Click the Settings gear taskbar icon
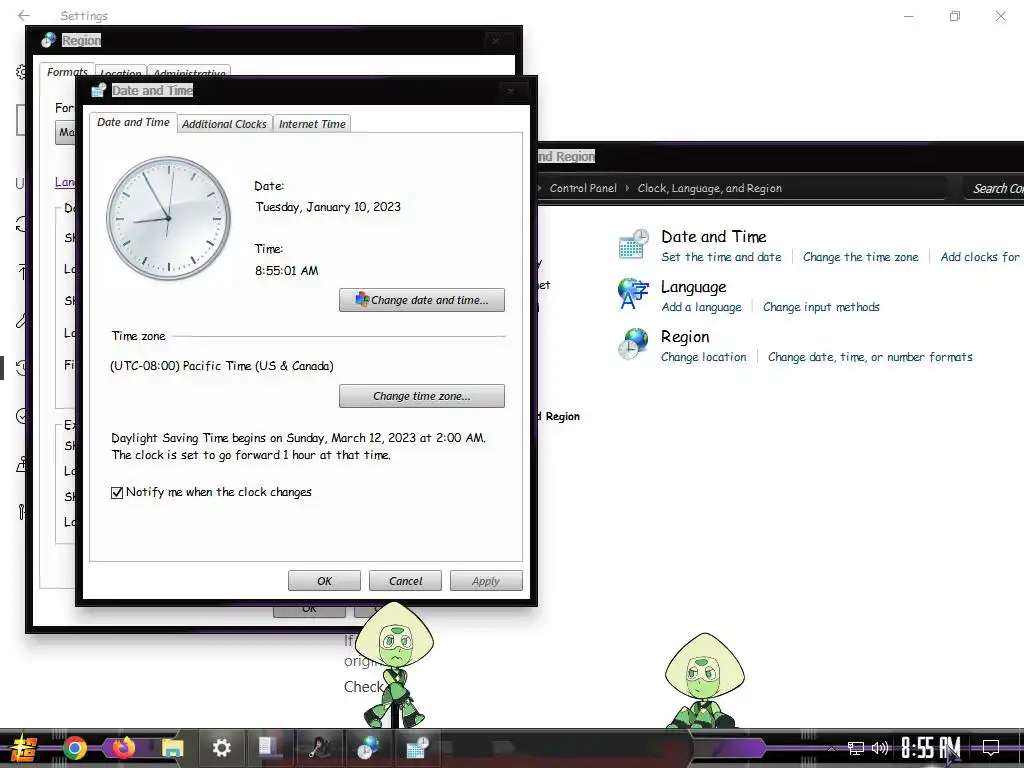Image resolution: width=1024 pixels, height=768 pixels. 221,748
